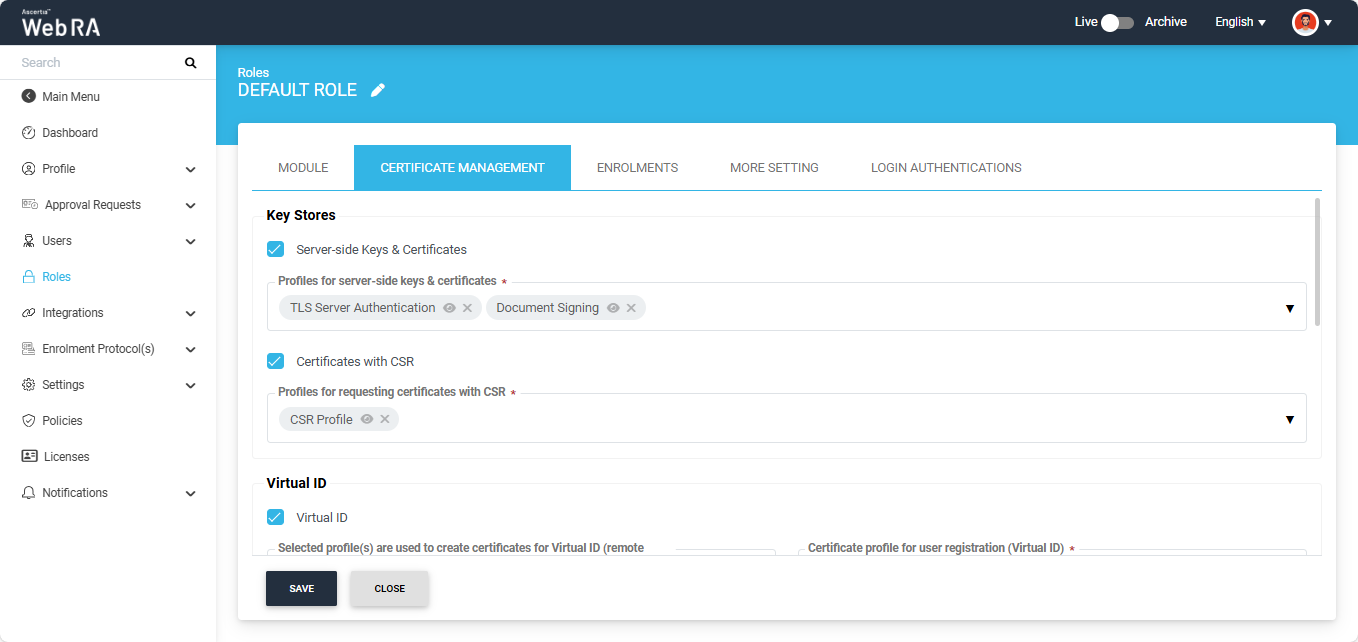
Task: Click the form's vertical scrollbar
Action: click(1317, 262)
